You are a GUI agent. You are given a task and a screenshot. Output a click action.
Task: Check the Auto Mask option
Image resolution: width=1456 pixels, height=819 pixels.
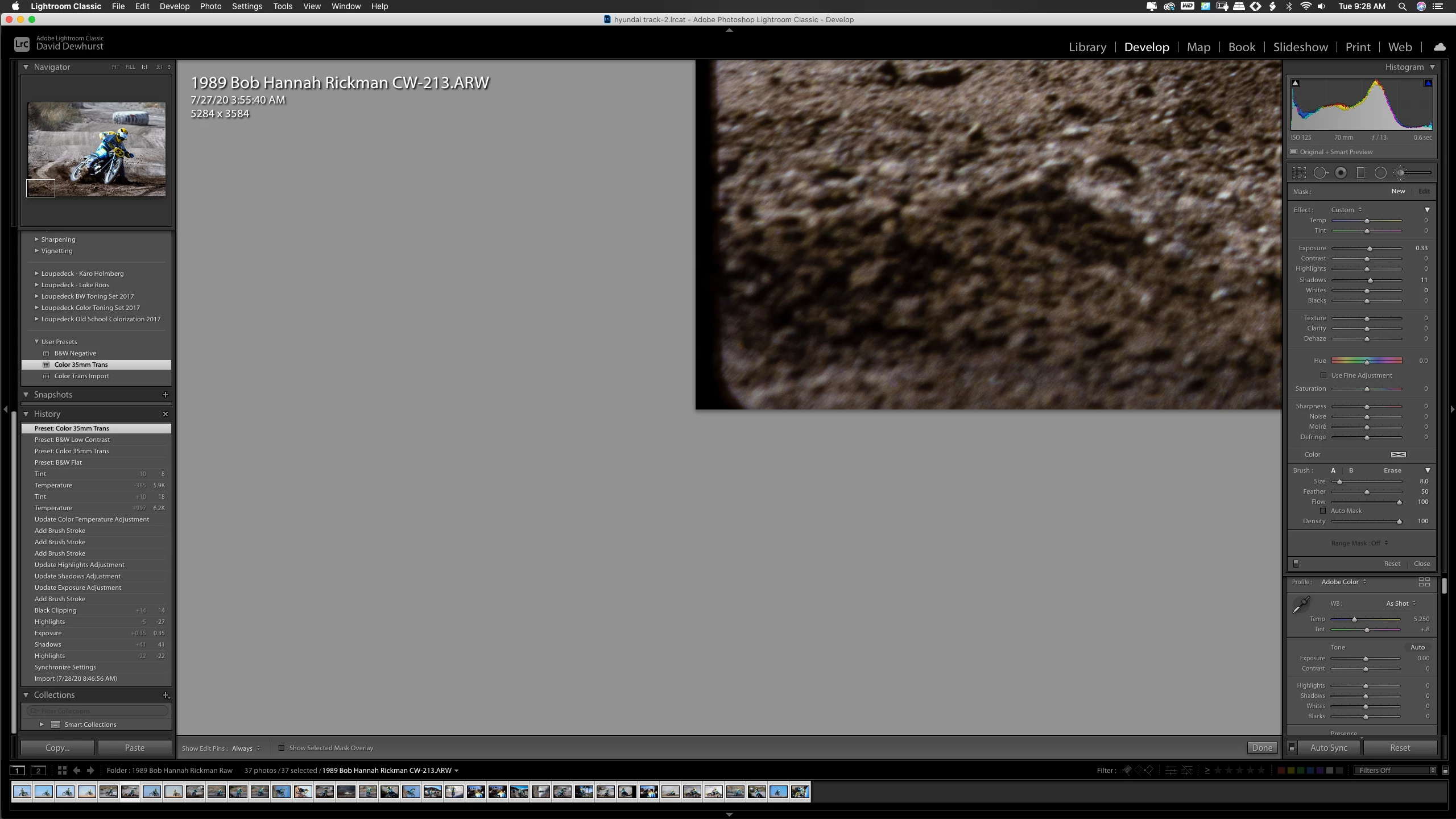coord(1323,511)
